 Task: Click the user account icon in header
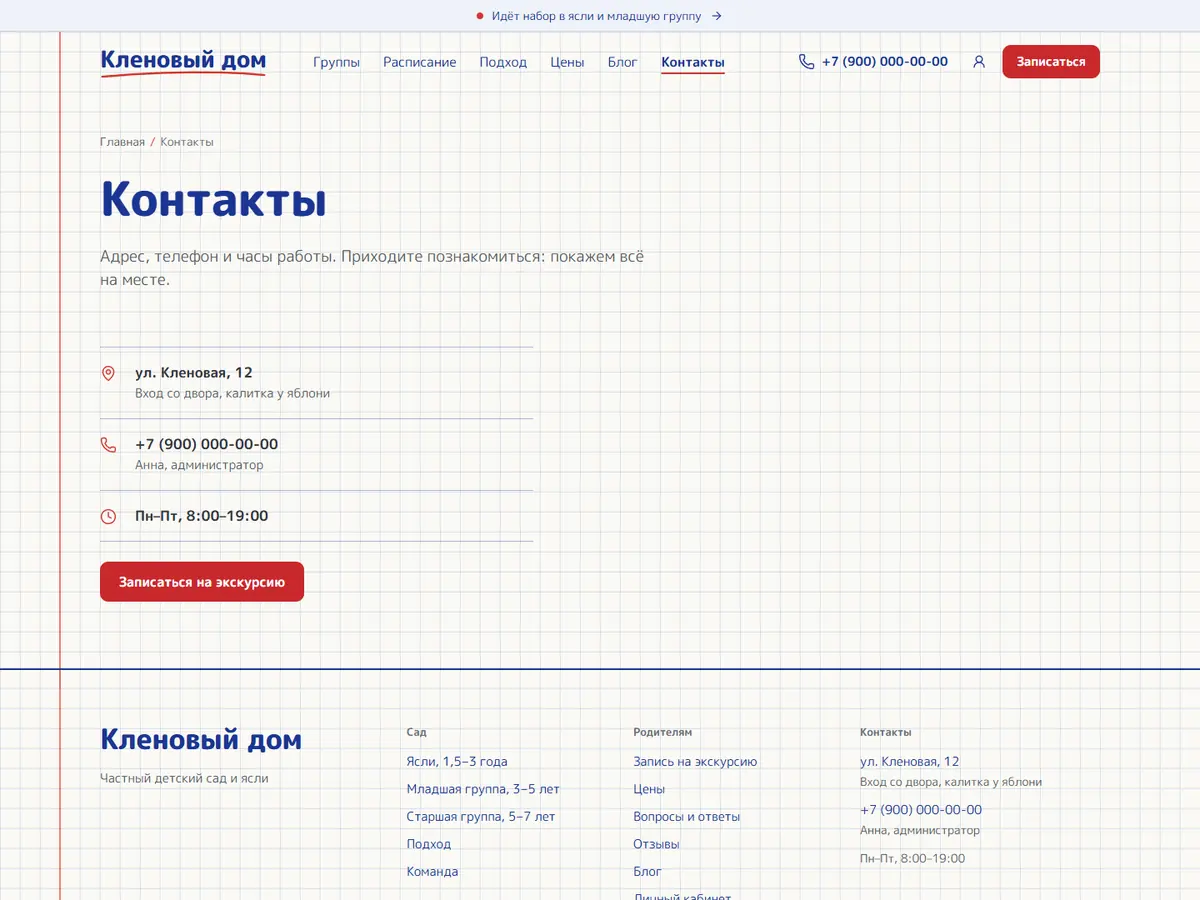tap(979, 62)
